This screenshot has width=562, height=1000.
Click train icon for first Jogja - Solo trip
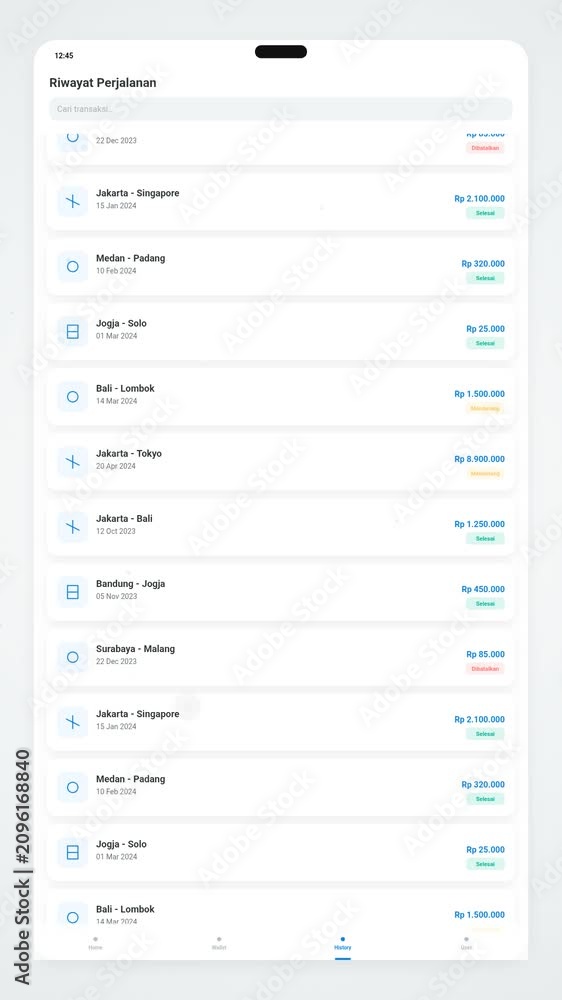pyautogui.click(x=73, y=332)
